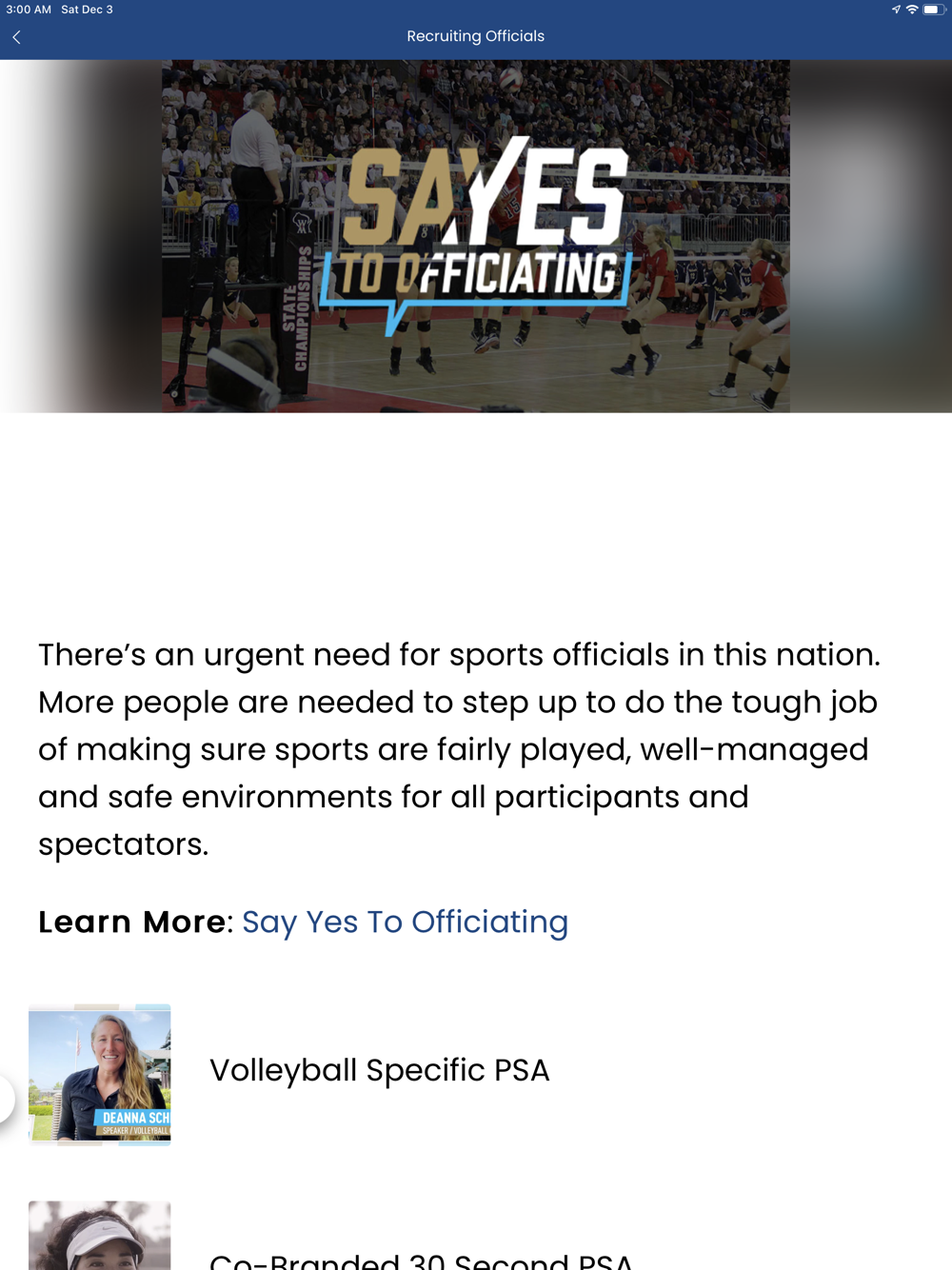Open the Volleyball Specific PSA thumbnail
Image resolution: width=952 pixels, height=1270 pixels.
100,1074
